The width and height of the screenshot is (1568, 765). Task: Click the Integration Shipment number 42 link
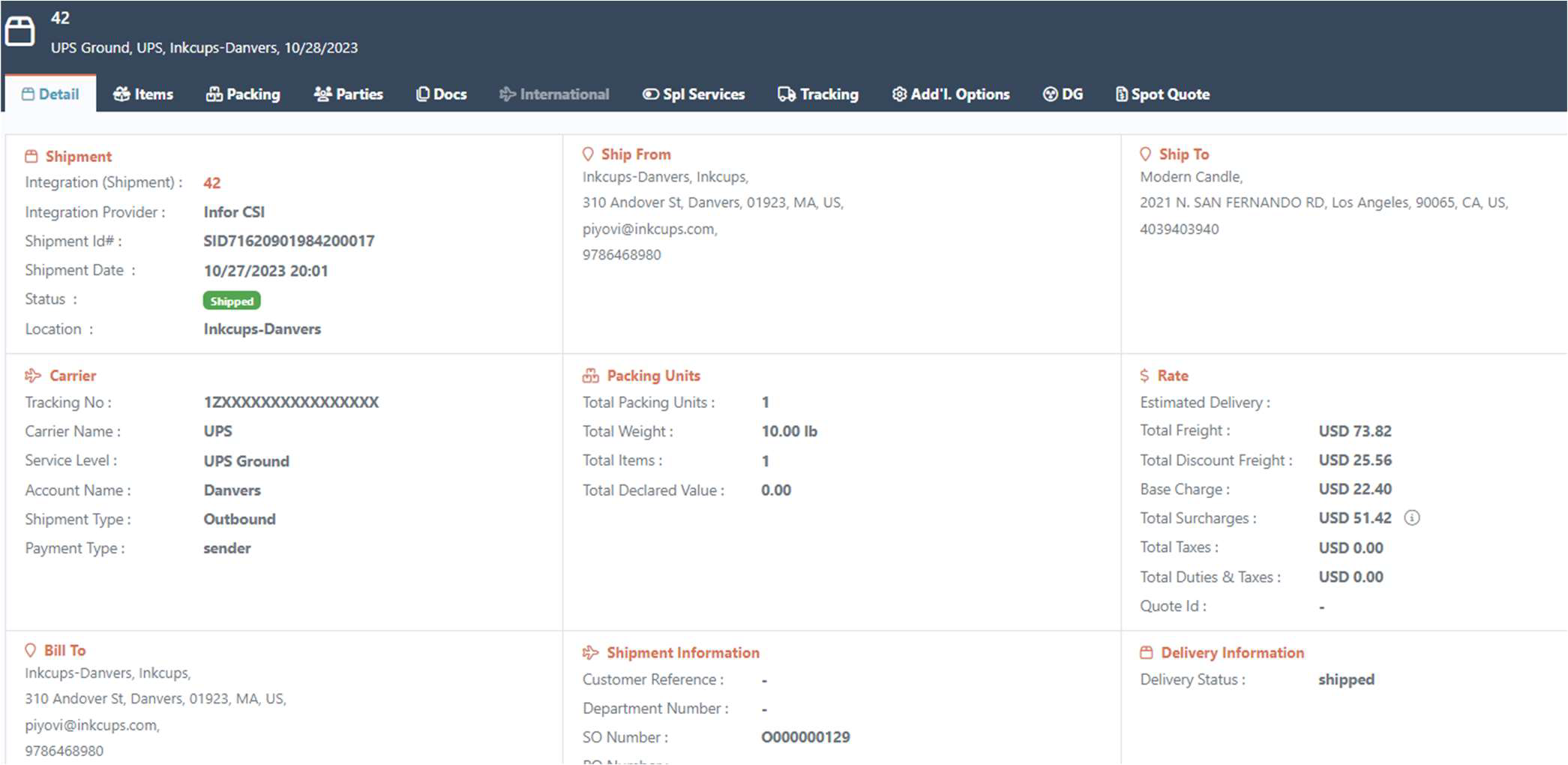(x=212, y=183)
